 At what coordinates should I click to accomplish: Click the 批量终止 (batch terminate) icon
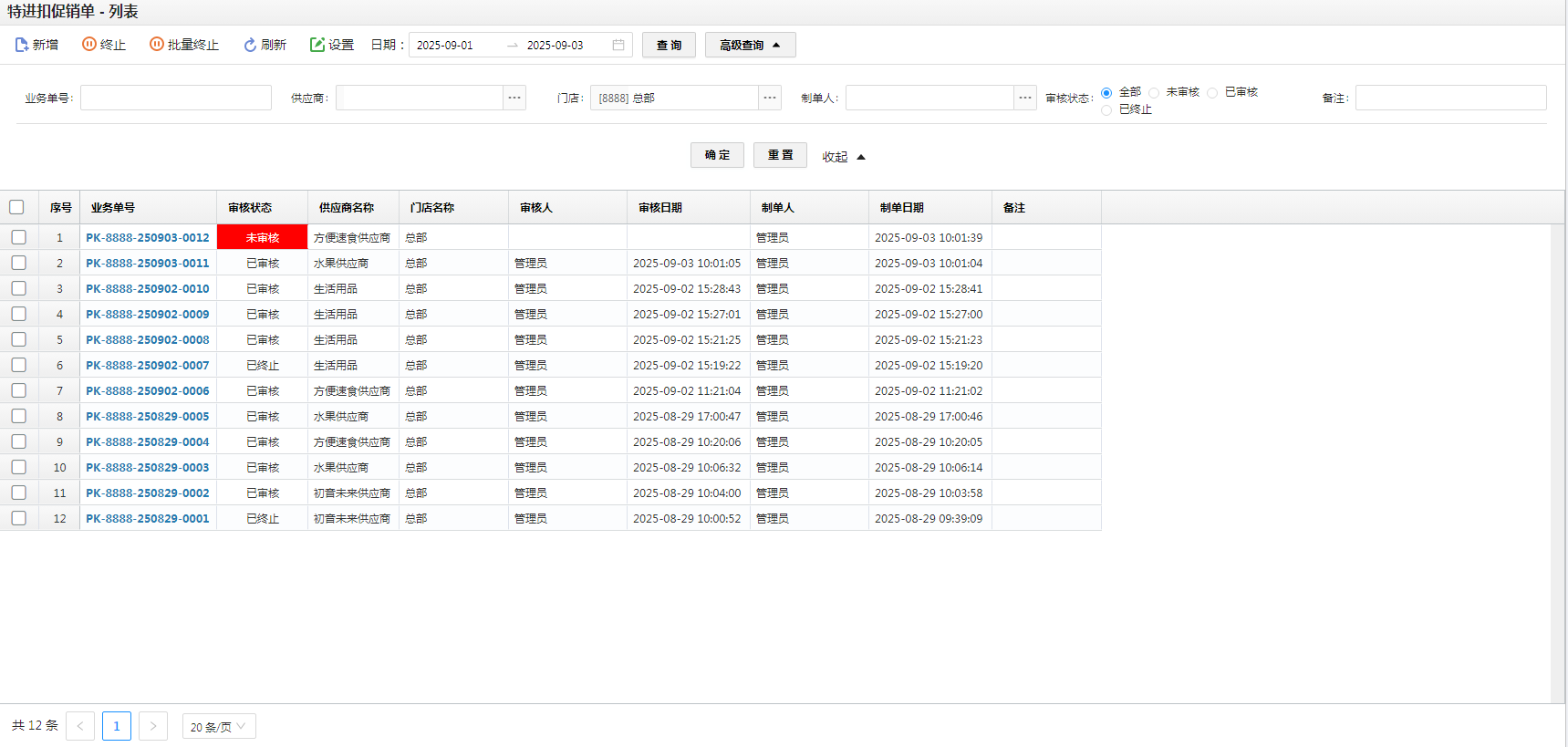[157, 45]
